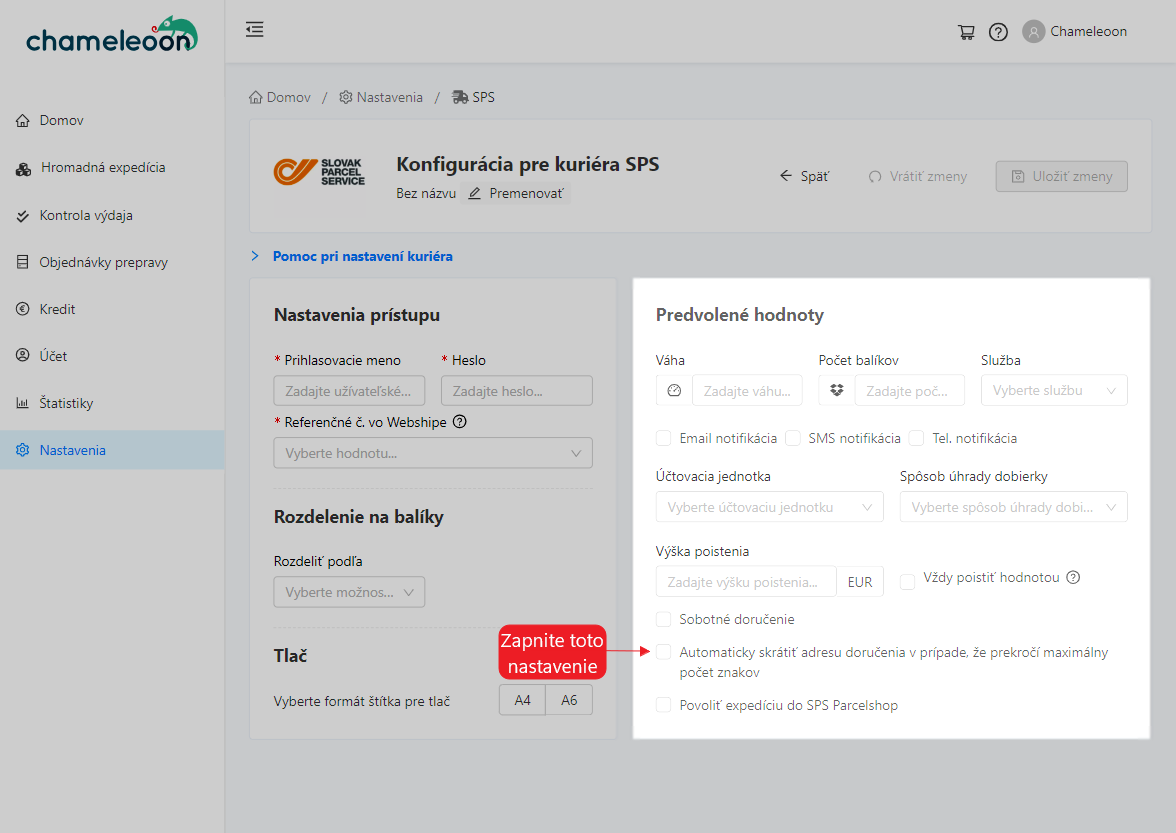Enable Email notifikácia checkbox

(664, 438)
